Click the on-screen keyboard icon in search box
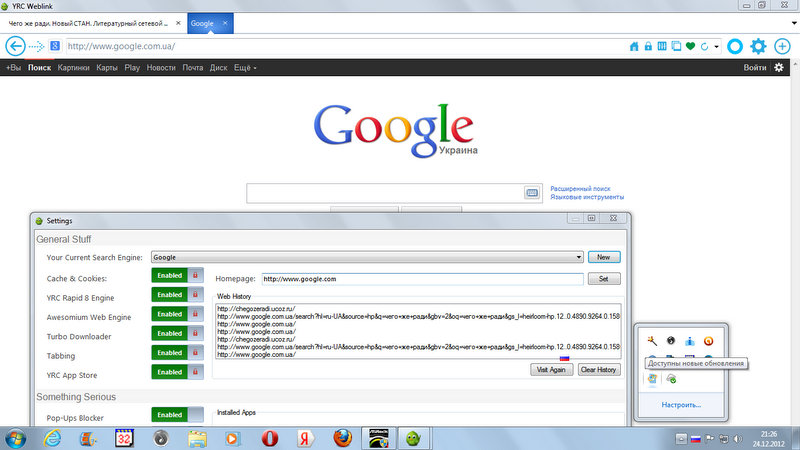 (x=532, y=193)
